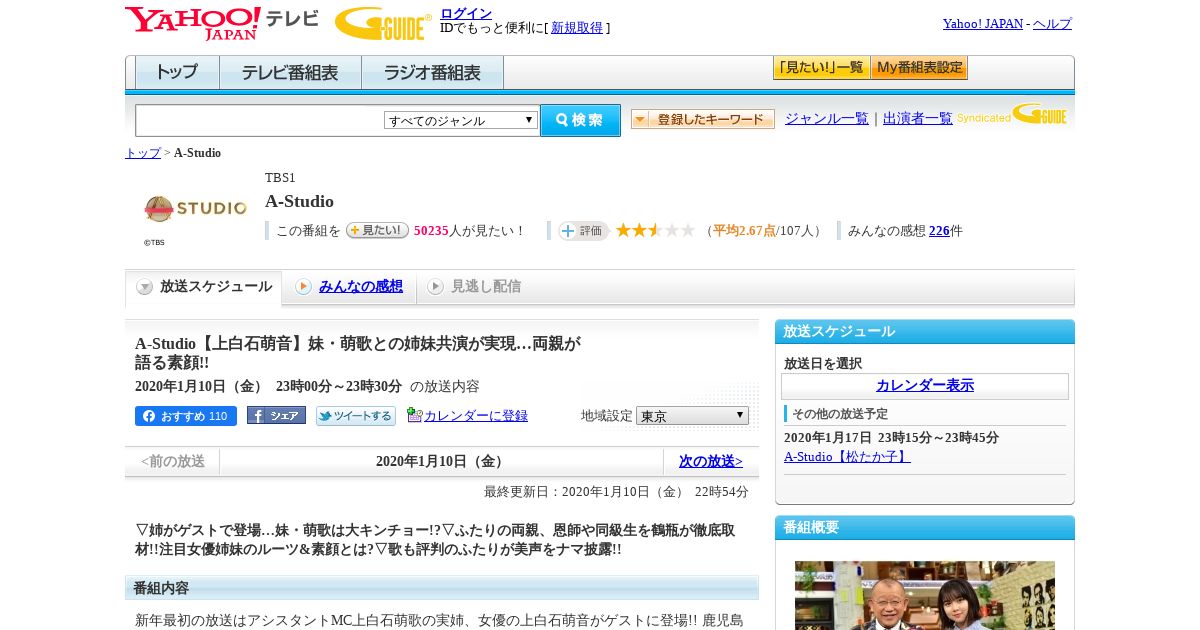
Task: Switch to the テレビ番組表 tab
Action: [x=290, y=73]
